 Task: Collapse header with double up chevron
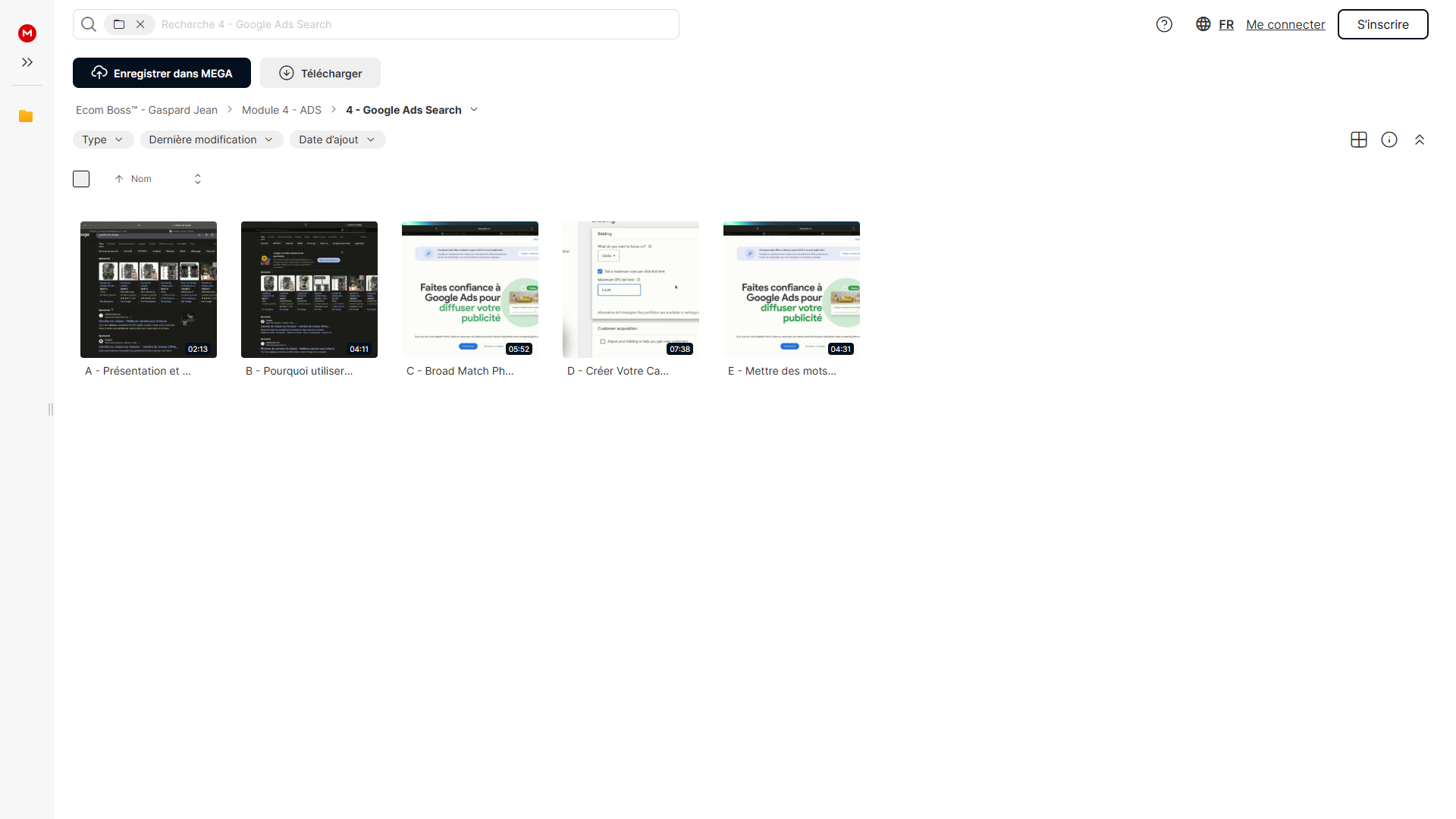(x=1420, y=140)
